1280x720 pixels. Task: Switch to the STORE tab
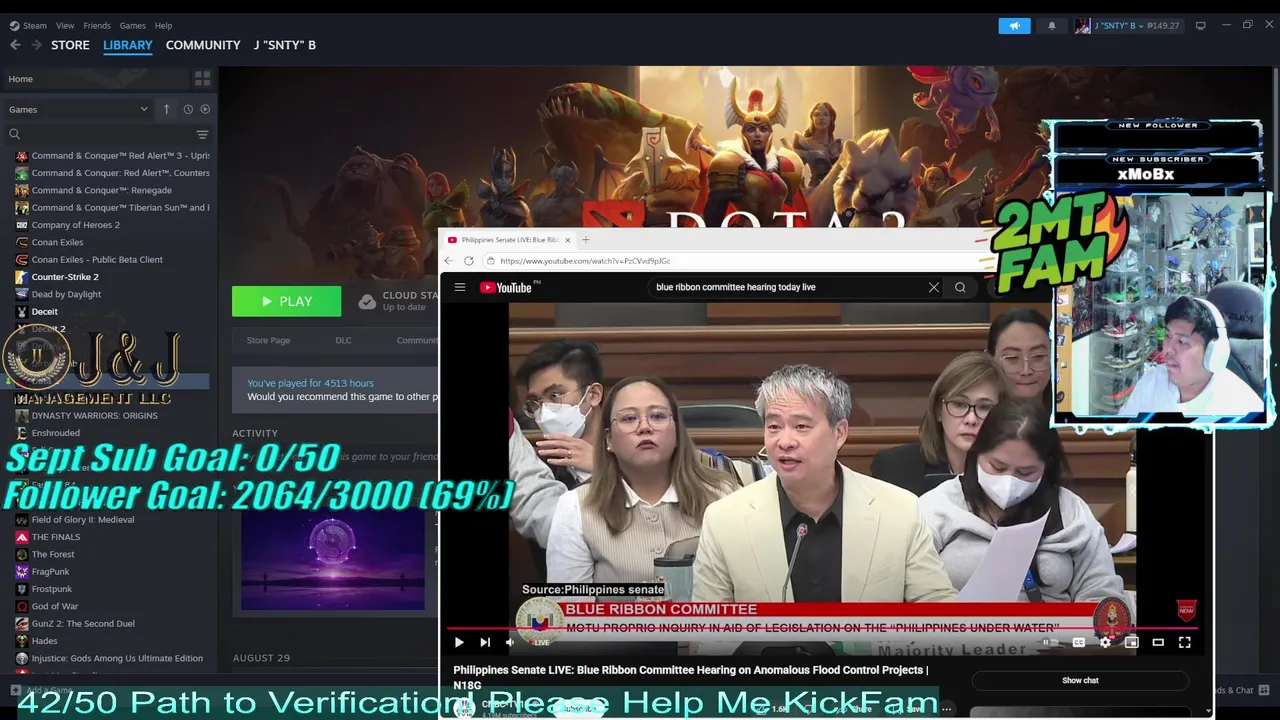[70, 45]
